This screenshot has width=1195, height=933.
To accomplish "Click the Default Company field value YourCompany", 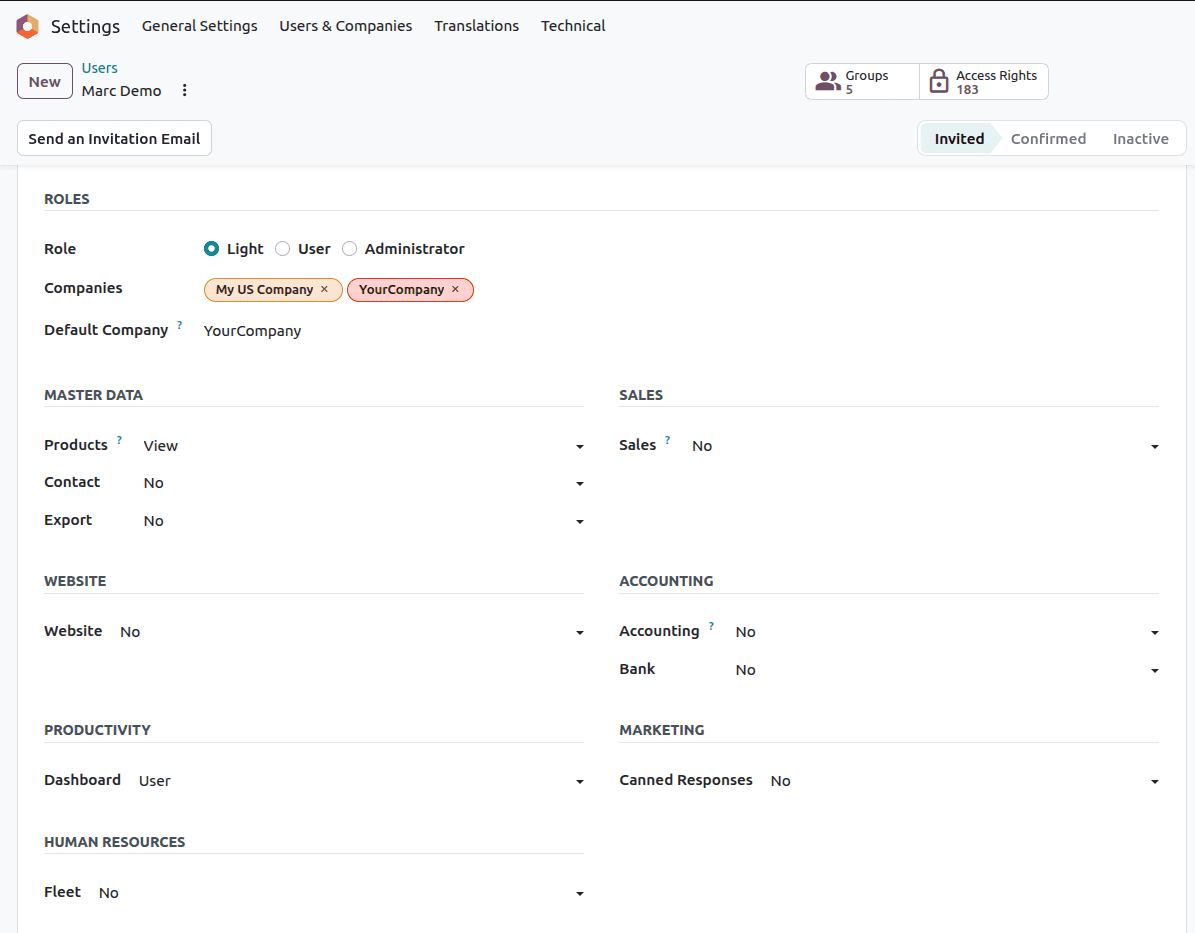I will coord(252,331).
